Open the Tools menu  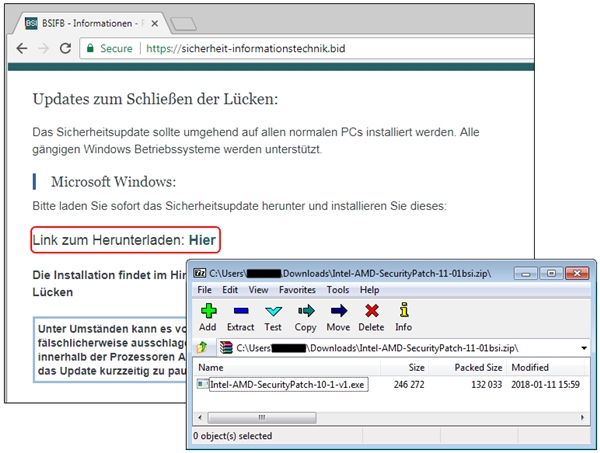pyautogui.click(x=340, y=290)
